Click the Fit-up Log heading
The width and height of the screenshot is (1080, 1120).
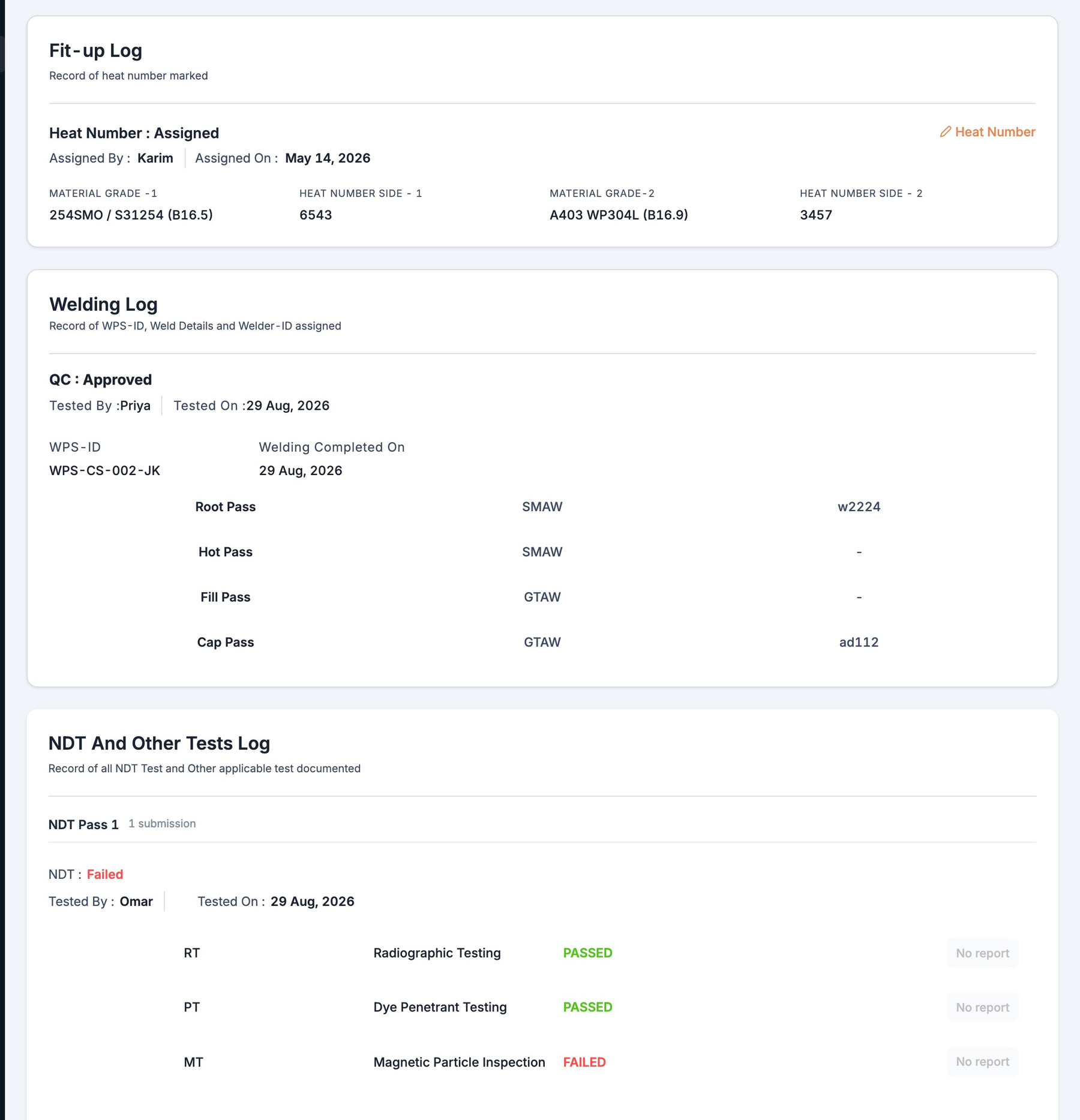coord(95,50)
